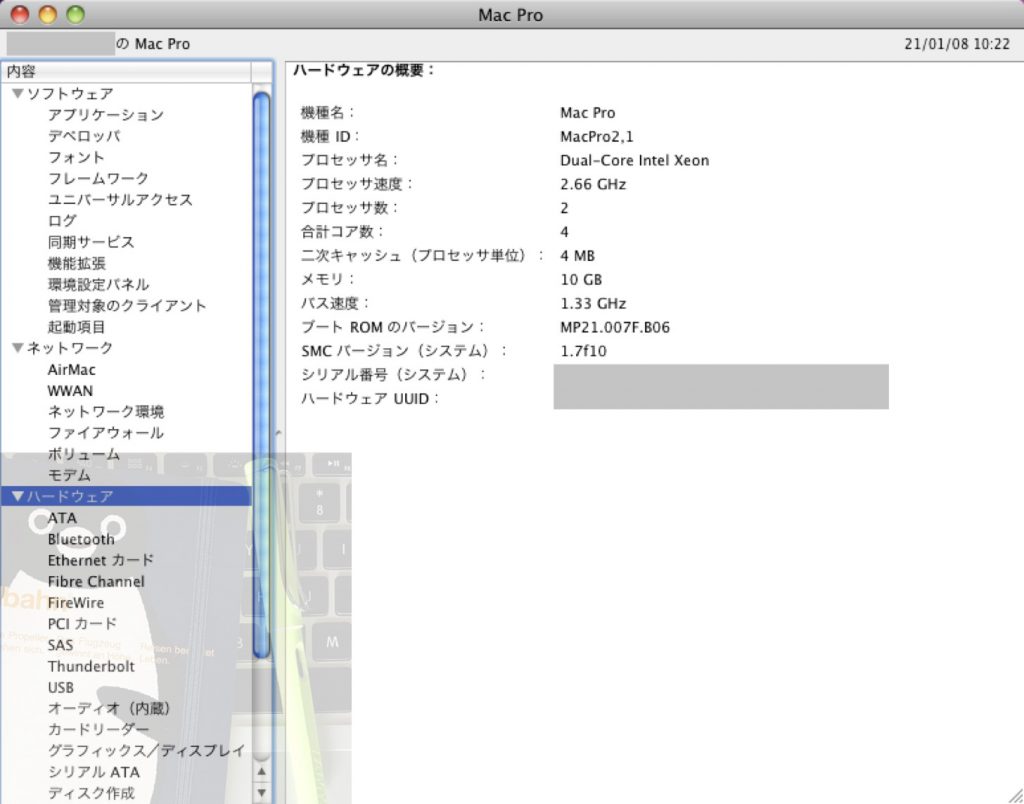Click the MacPro2,1 model ID value

click(597, 137)
